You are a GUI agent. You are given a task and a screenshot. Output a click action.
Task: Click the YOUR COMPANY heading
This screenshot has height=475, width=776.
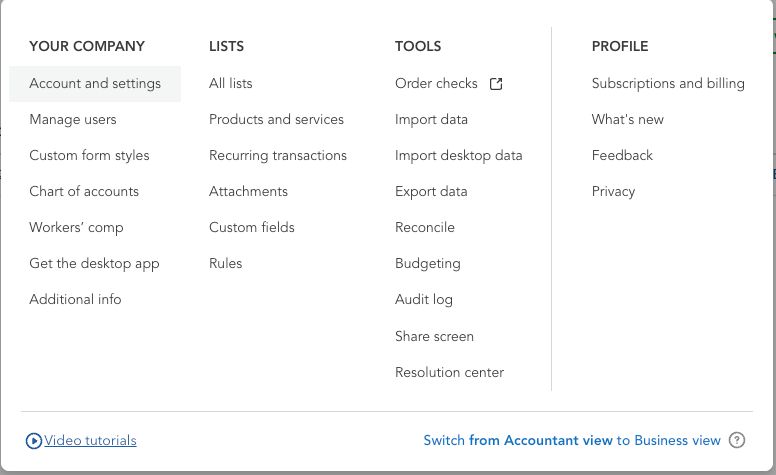[87, 47]
